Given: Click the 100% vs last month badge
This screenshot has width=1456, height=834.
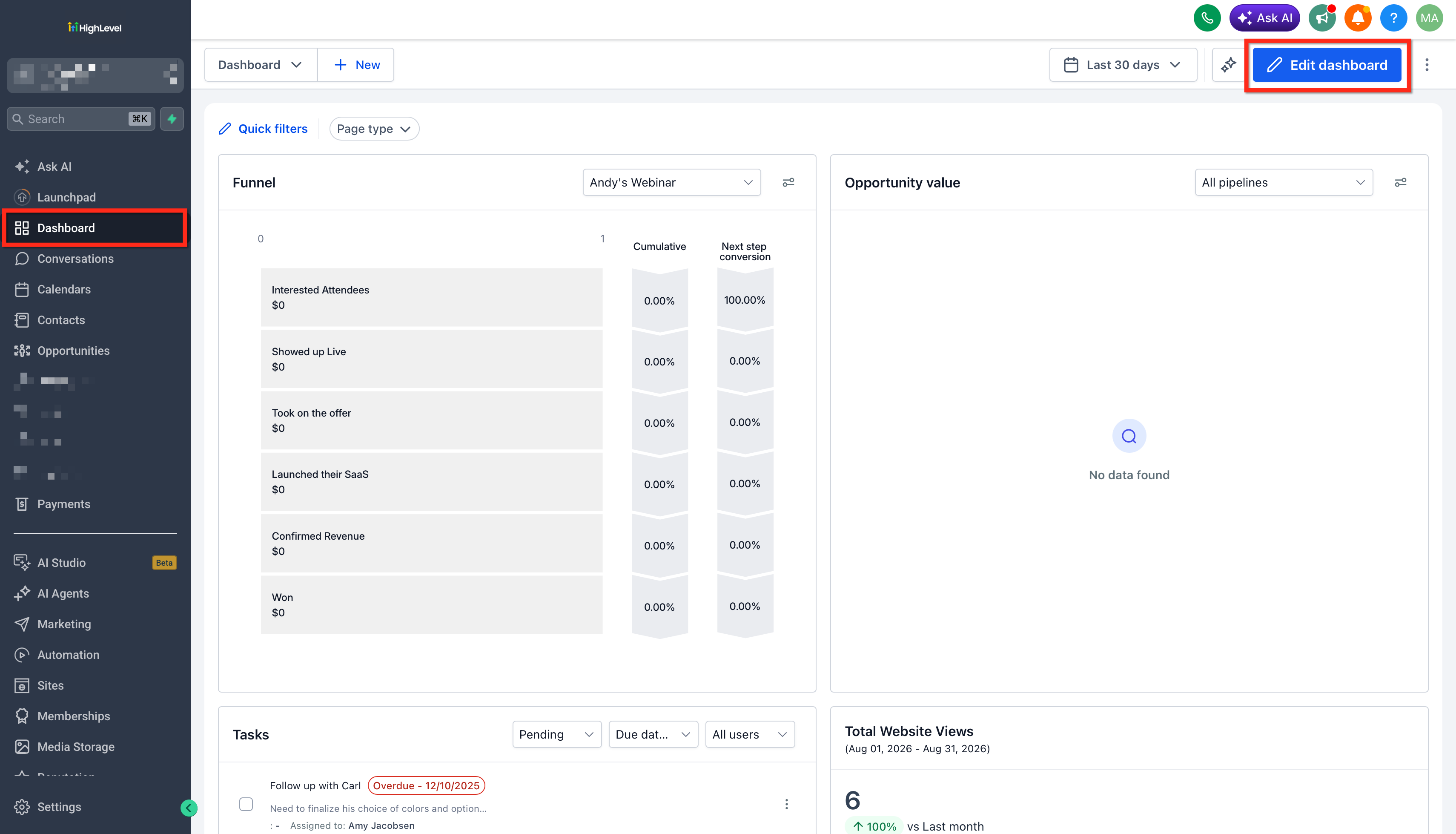Looking at the screenshot, I should (x=874, y=826).
